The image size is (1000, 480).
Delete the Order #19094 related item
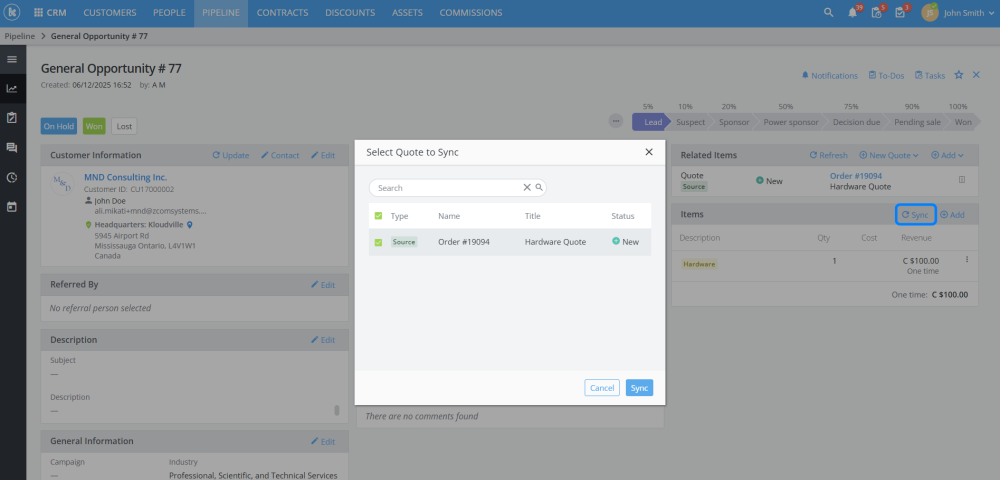point(962,180)
